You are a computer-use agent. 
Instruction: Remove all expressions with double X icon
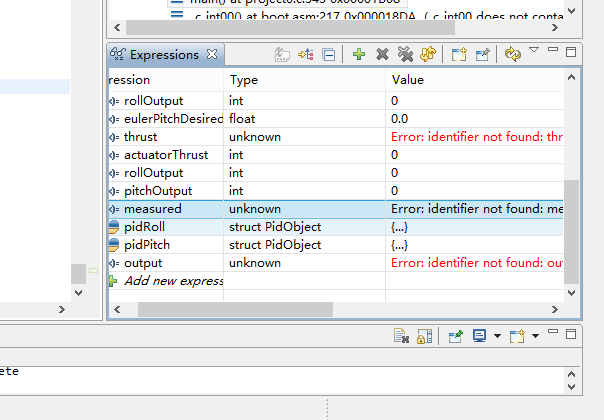coord(405,54)
